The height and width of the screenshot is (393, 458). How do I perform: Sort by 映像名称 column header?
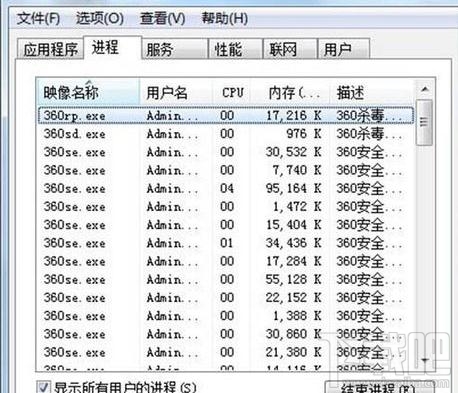click(88, 93)
